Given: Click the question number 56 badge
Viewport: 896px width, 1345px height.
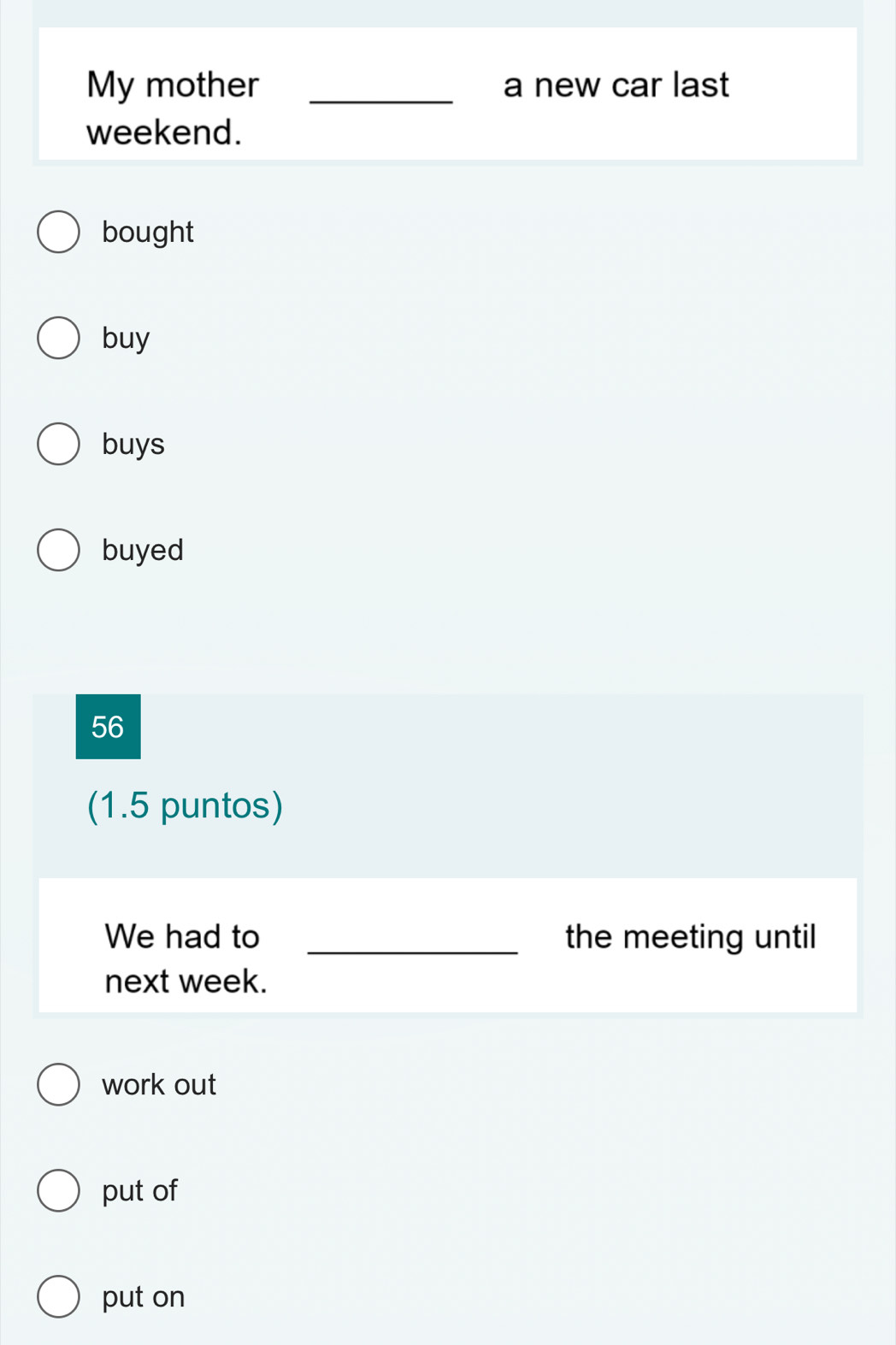Looking at the screenshot, I should (x=108, y=727).
